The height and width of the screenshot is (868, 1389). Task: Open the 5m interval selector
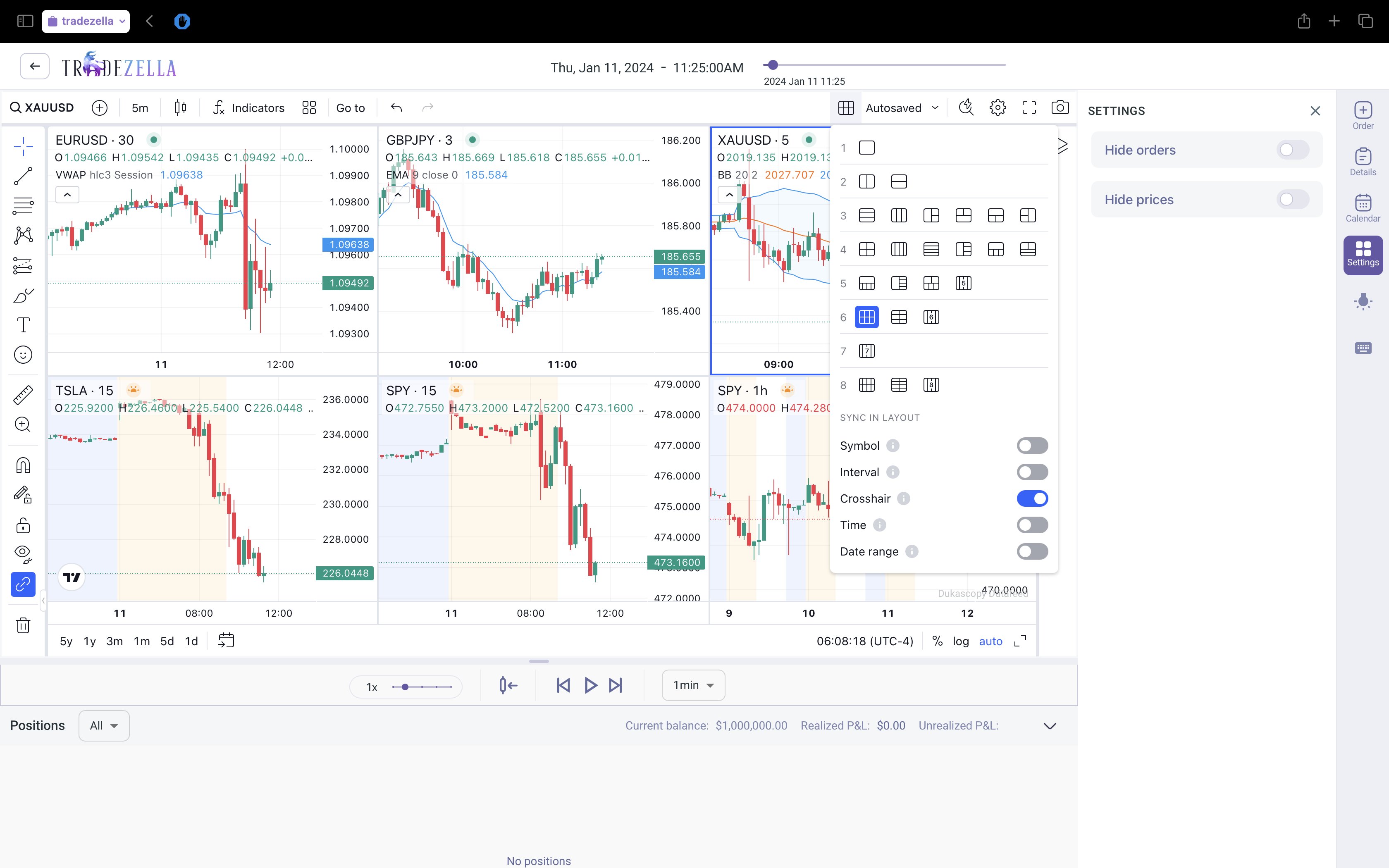[x=139, y=108]
